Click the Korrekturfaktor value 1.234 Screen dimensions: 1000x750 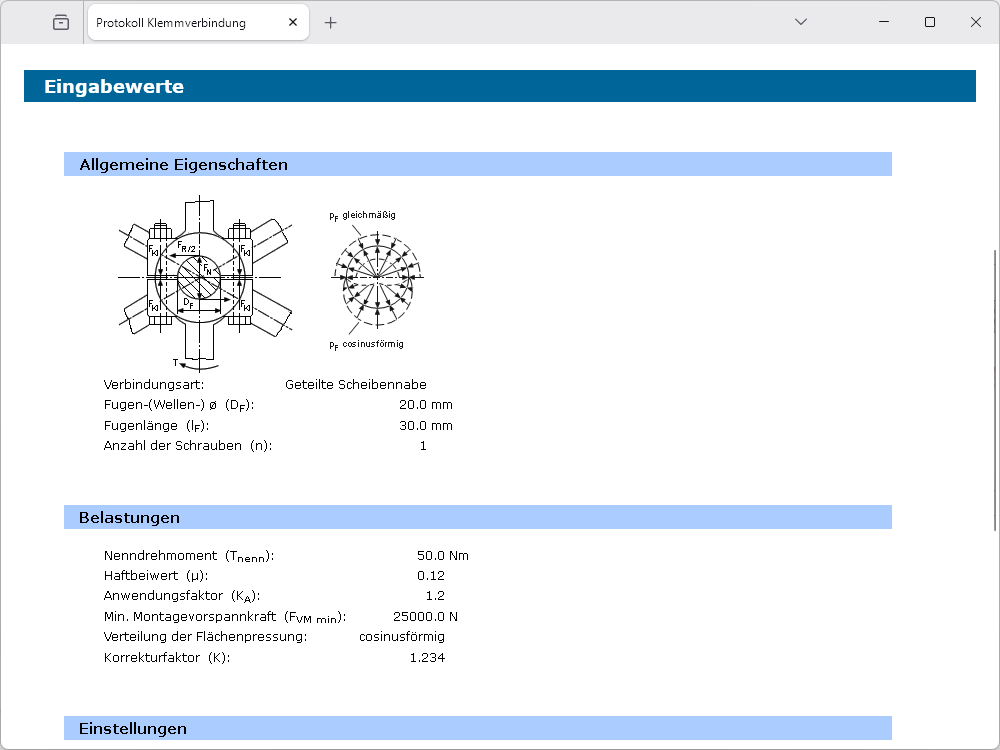pyautogui.click(x=427, y=658)
